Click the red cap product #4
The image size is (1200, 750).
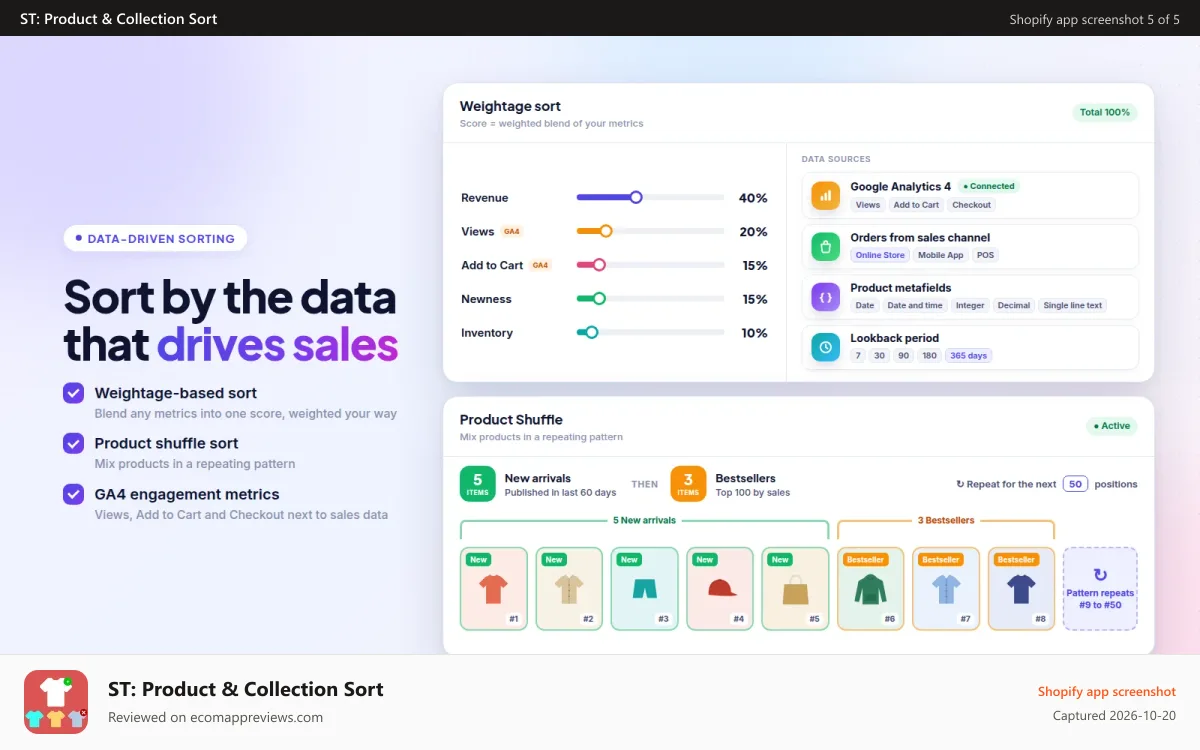[720, 589]
